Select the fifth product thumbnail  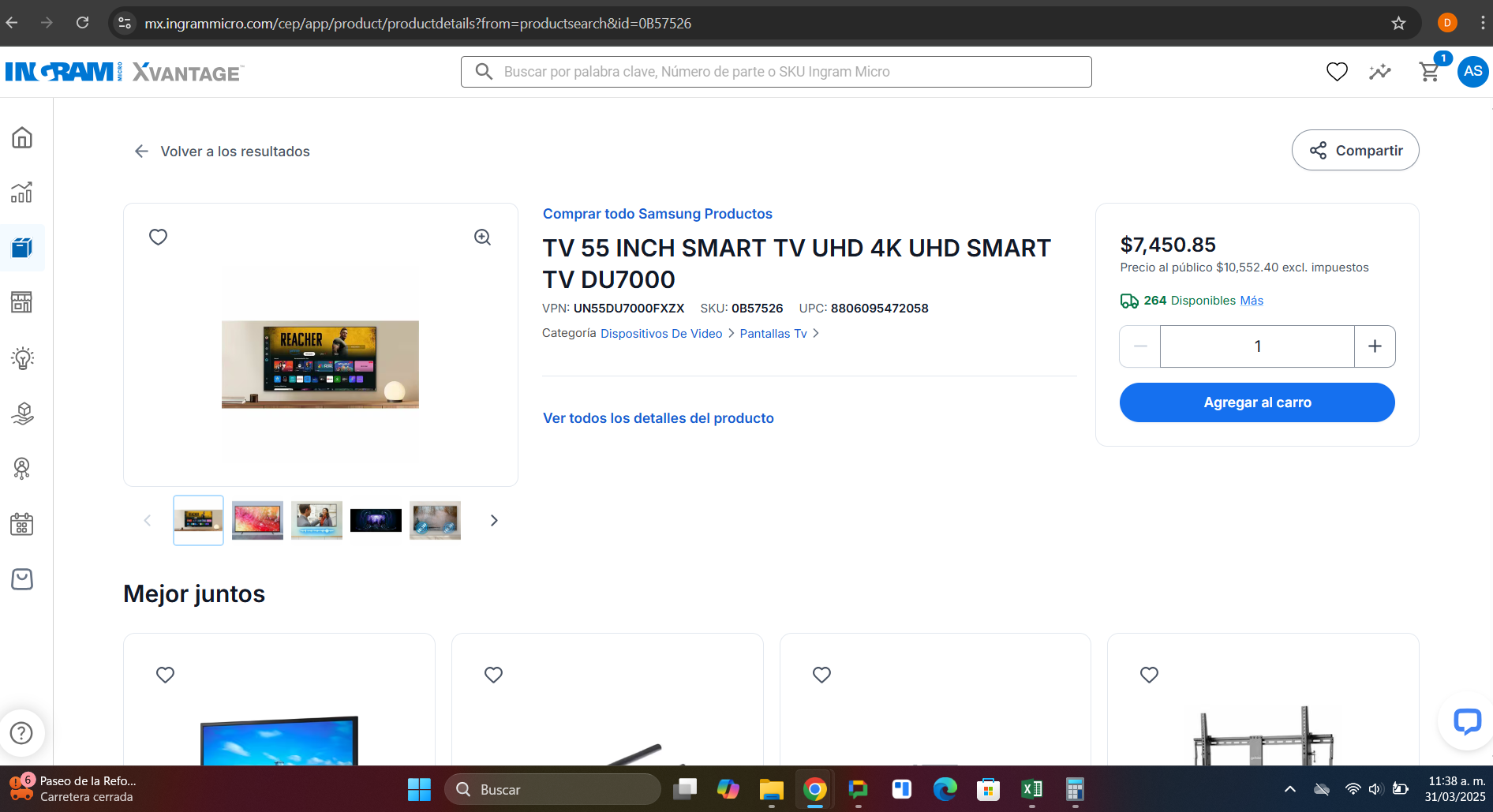(435, 520)
